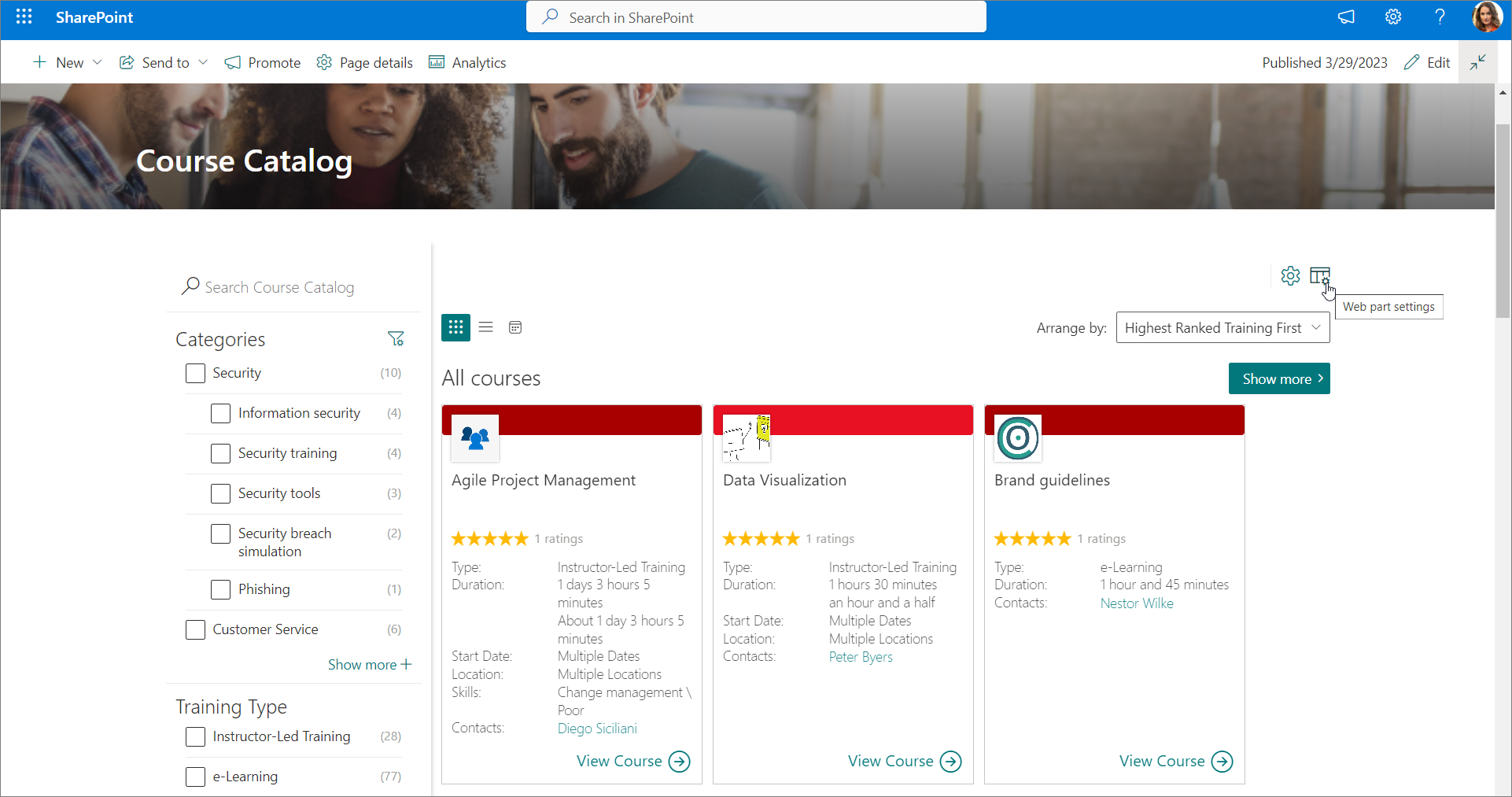Open the gear settings icon above Arrange by
Screen dimensions: 1512x797
point(1290,276)
